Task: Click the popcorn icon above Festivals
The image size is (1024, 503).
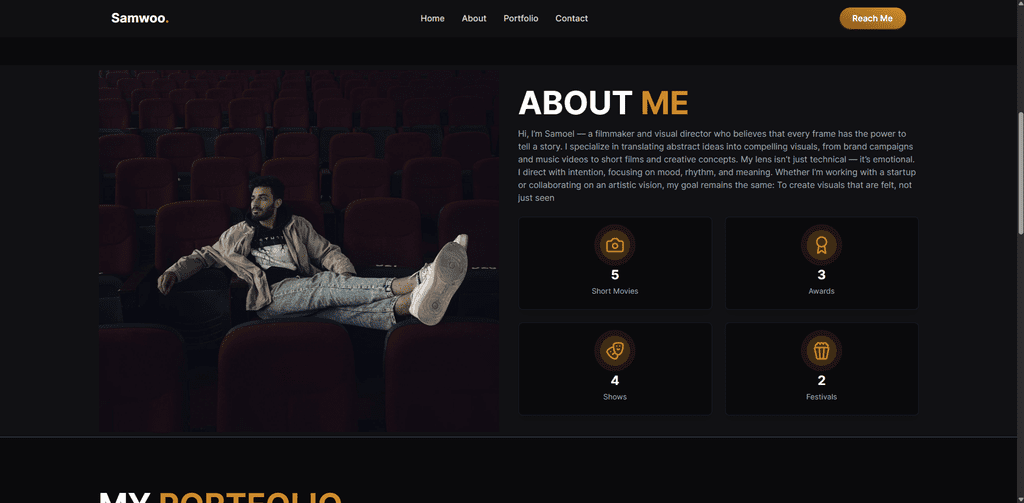Action: (821, 350)
